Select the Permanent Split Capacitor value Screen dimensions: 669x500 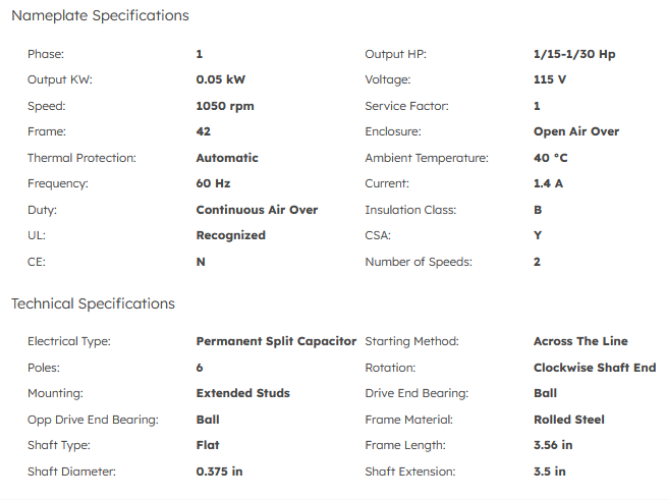point(276,342)
